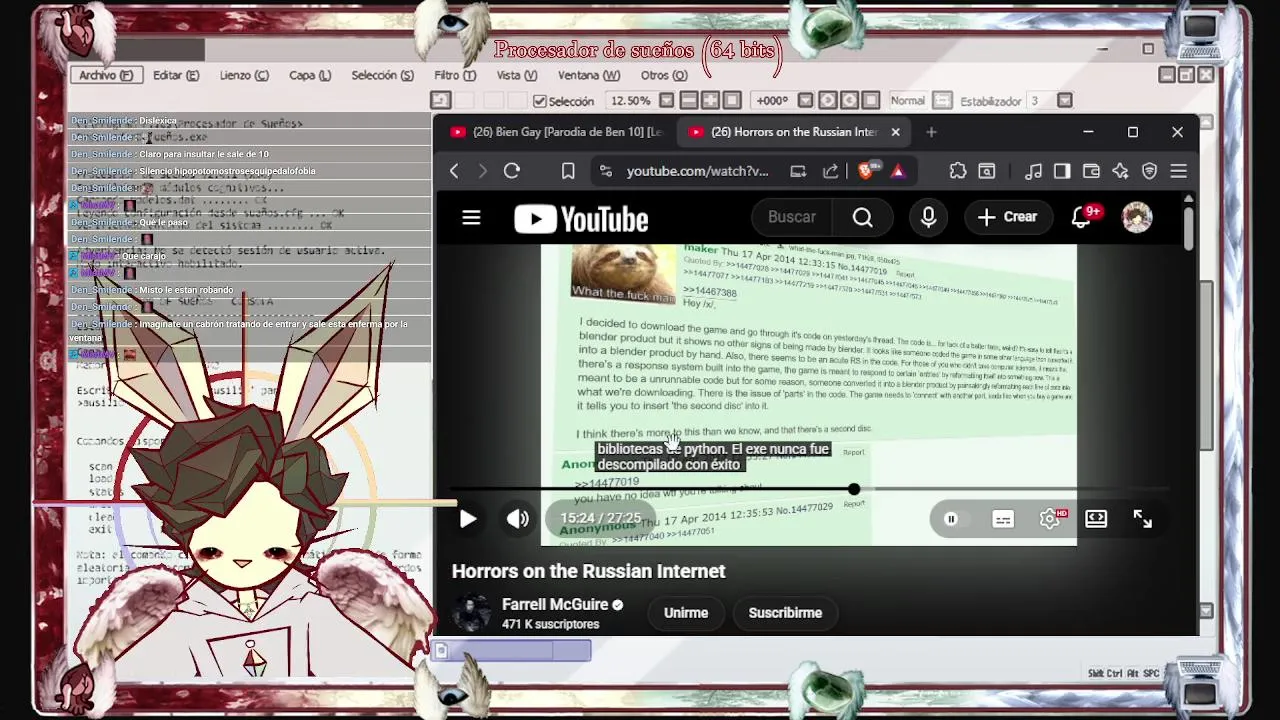This screenshot has height=720, width=1280.
Task: Click the reset zoom square icon
Action: [x=732, y=101]
